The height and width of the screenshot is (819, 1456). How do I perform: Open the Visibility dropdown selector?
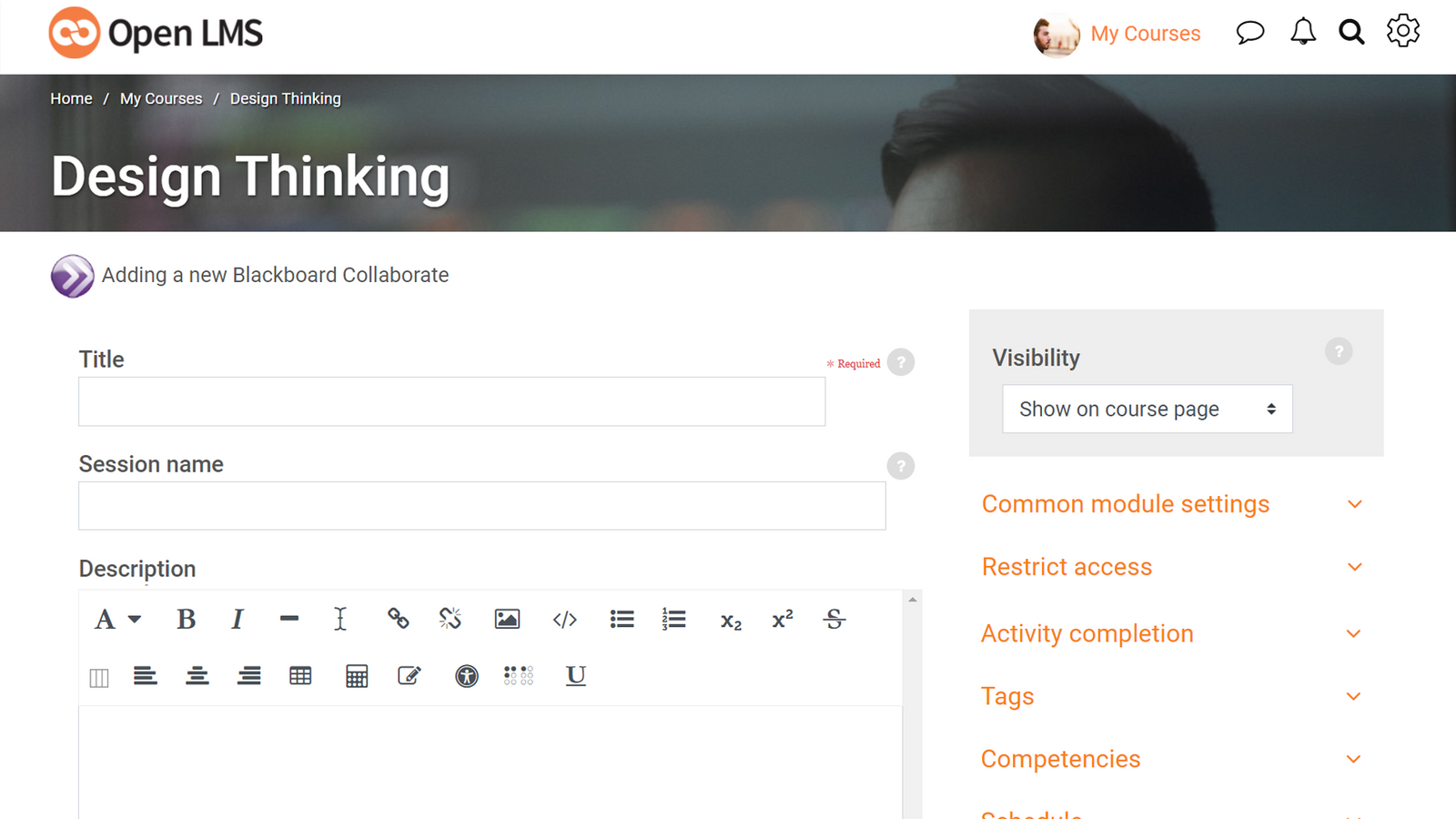coord(1148,409)
